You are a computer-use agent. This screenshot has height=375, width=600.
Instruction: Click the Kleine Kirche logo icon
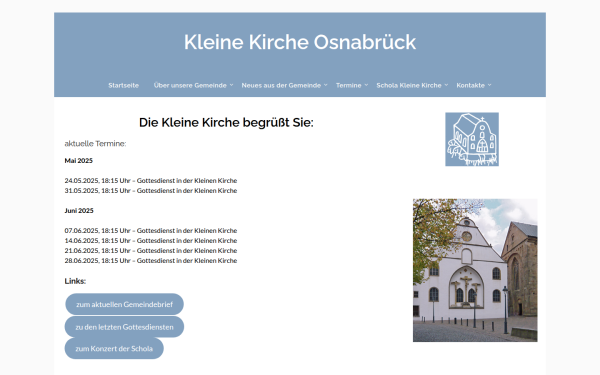click(x=472, y=139)
